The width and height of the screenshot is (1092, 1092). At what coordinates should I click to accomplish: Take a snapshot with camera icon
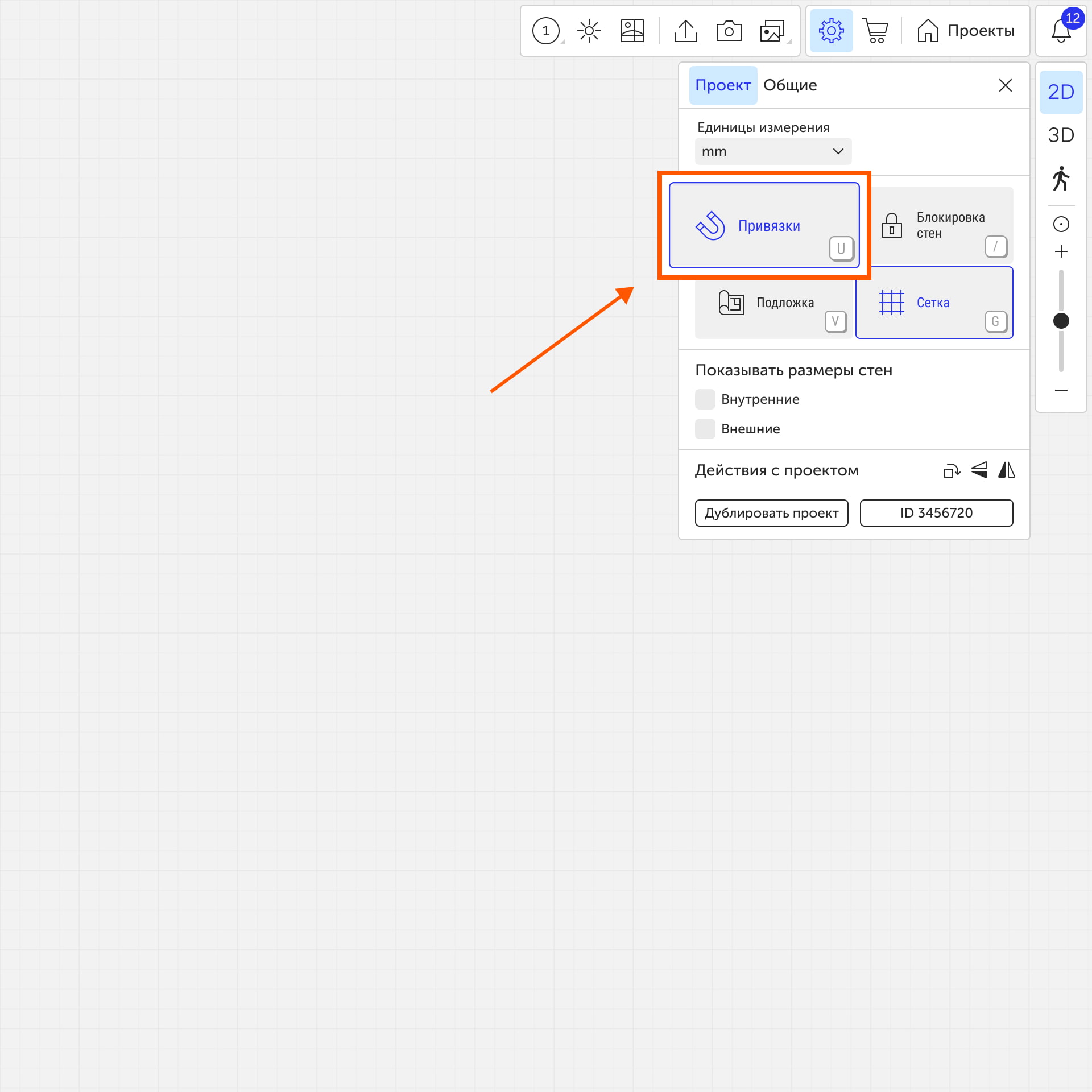729,31
